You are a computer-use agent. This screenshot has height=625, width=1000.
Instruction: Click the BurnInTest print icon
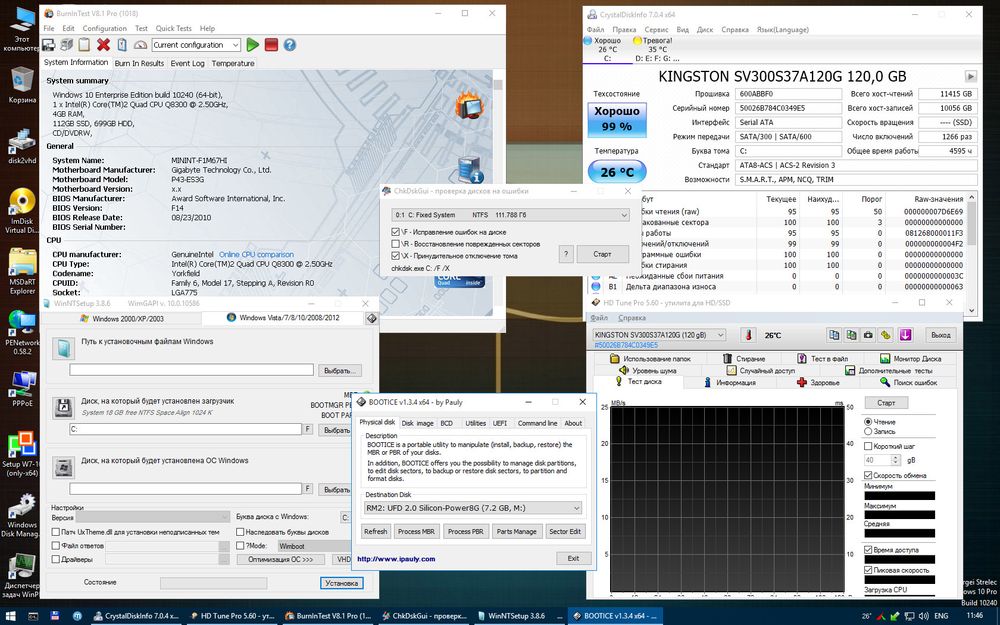click(x=66, y=45)
